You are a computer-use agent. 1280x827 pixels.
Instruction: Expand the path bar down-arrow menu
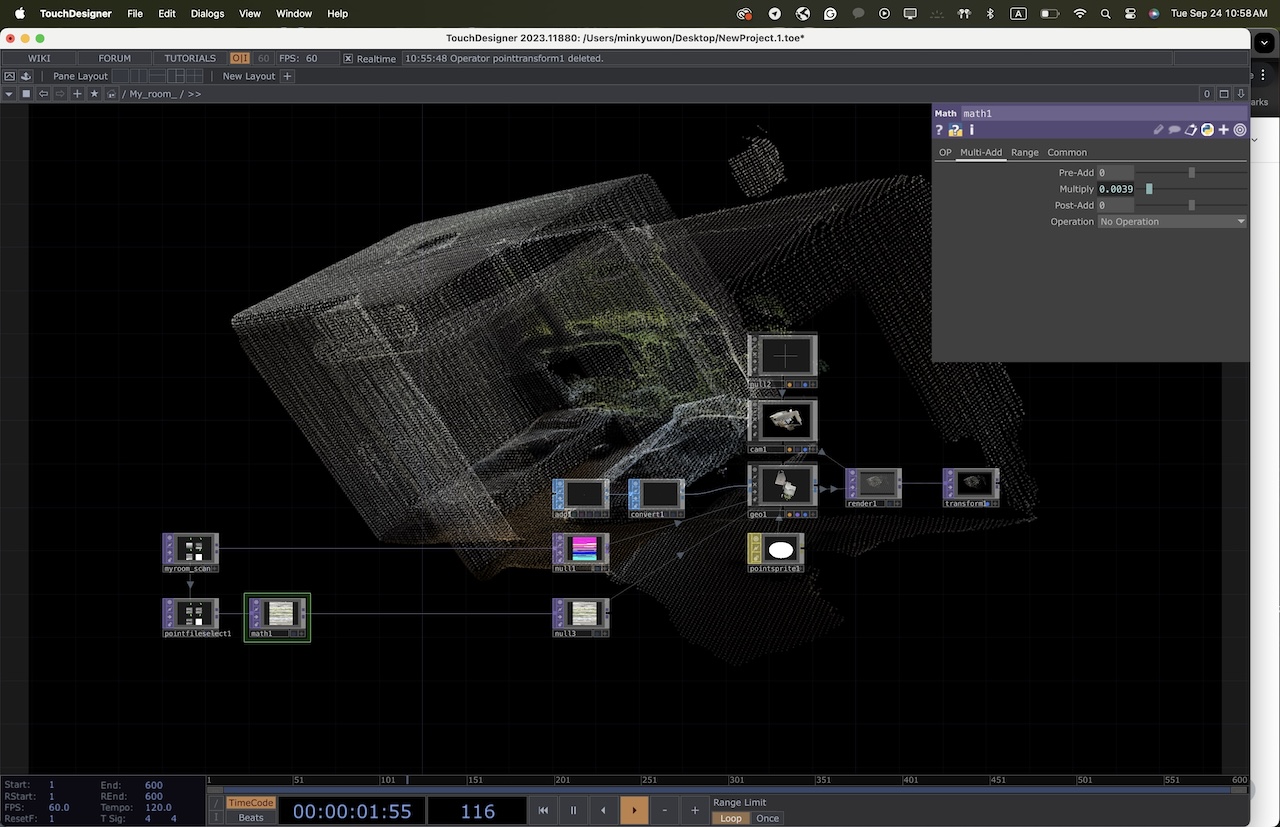coord(9,94)
